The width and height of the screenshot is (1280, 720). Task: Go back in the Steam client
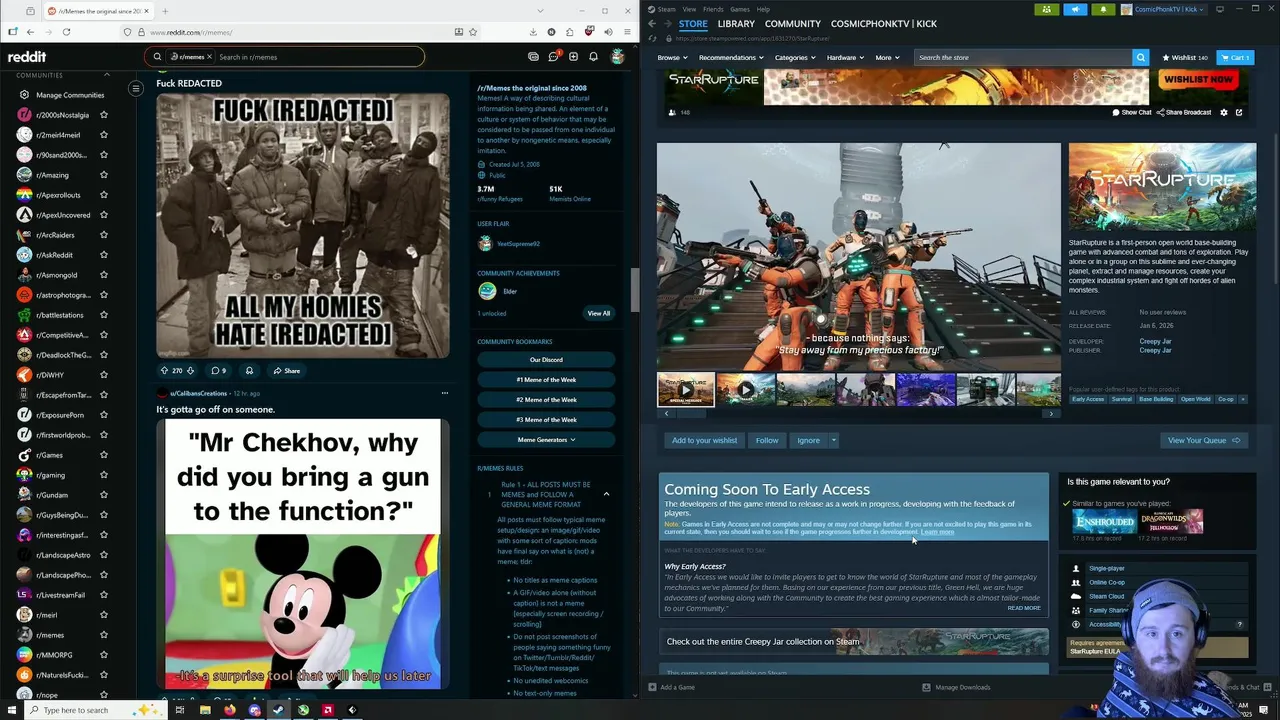(x=652, y=24)
